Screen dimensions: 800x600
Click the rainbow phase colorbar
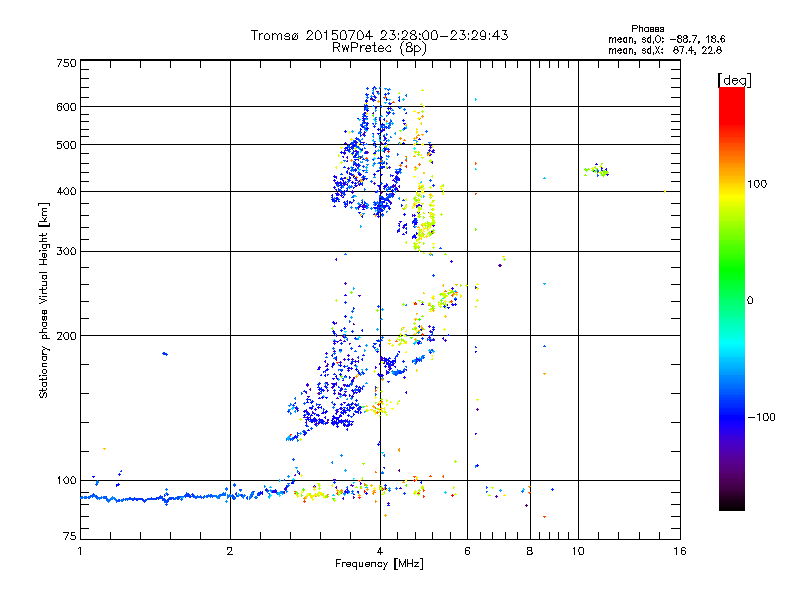pyautogui.click(x=732, y=298)
